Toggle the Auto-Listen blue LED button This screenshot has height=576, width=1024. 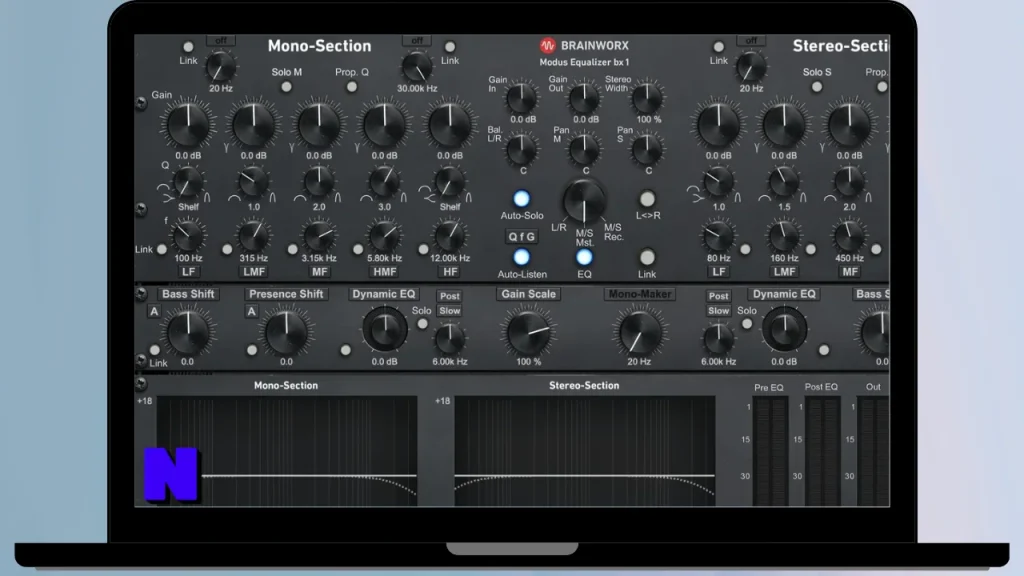coord(521,257)
